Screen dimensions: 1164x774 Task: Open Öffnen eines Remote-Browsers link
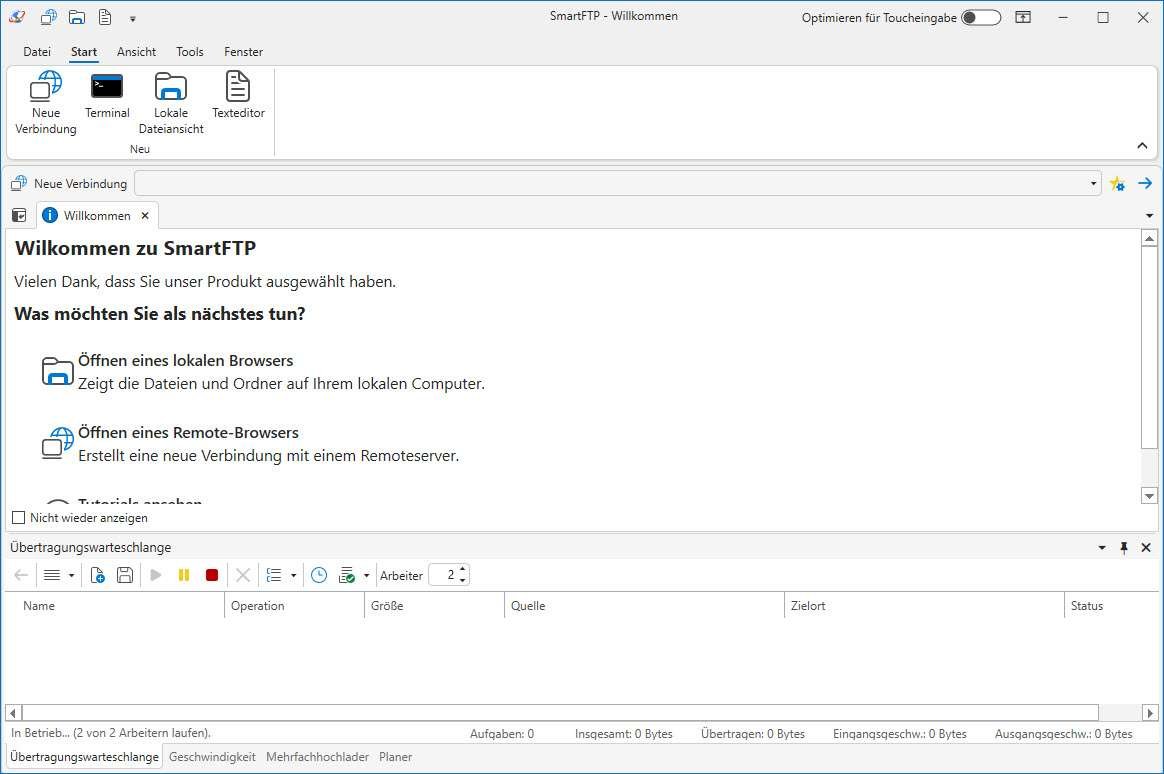(x=188, y=432)
